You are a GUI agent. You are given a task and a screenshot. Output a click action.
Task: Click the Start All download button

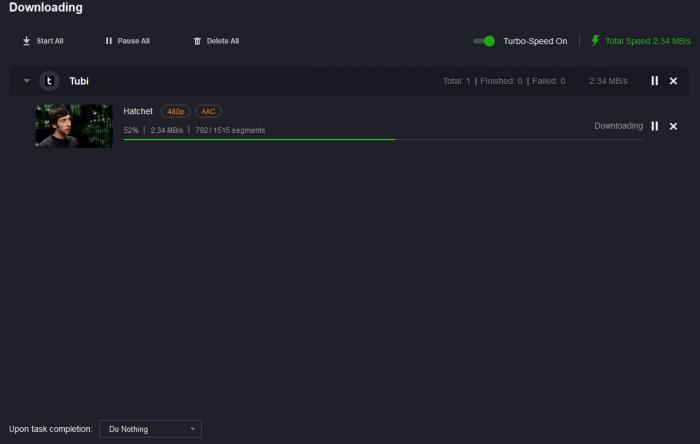[43, 41]
